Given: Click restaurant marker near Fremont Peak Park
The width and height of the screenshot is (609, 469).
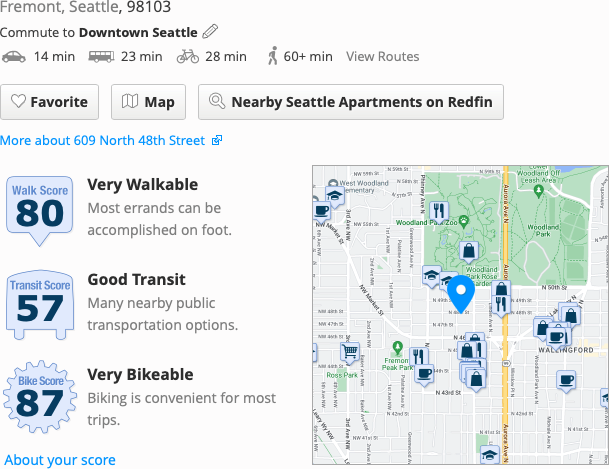Looking at the screenshot, I should click(419, 355).
